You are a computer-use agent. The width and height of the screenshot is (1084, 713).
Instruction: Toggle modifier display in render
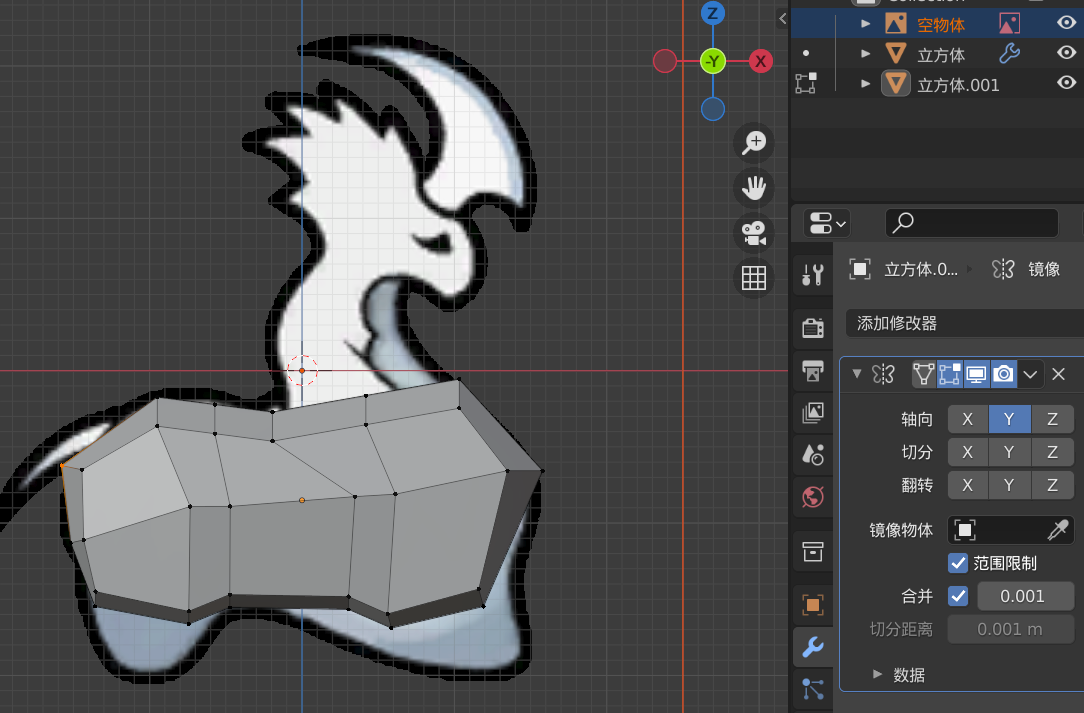1003,374
